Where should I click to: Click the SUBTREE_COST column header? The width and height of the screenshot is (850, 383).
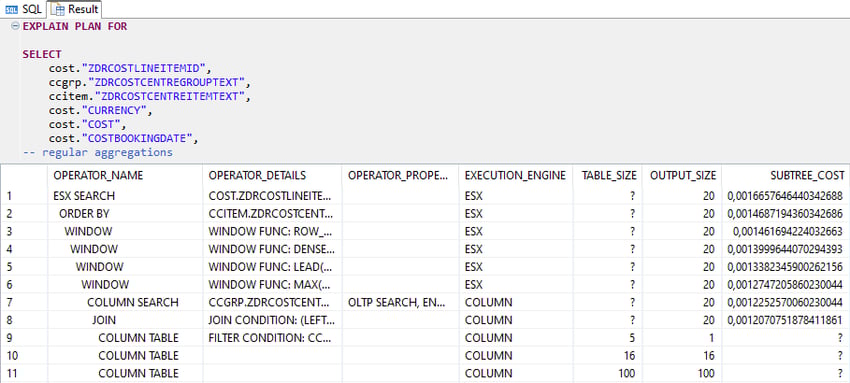click(808, 176)
